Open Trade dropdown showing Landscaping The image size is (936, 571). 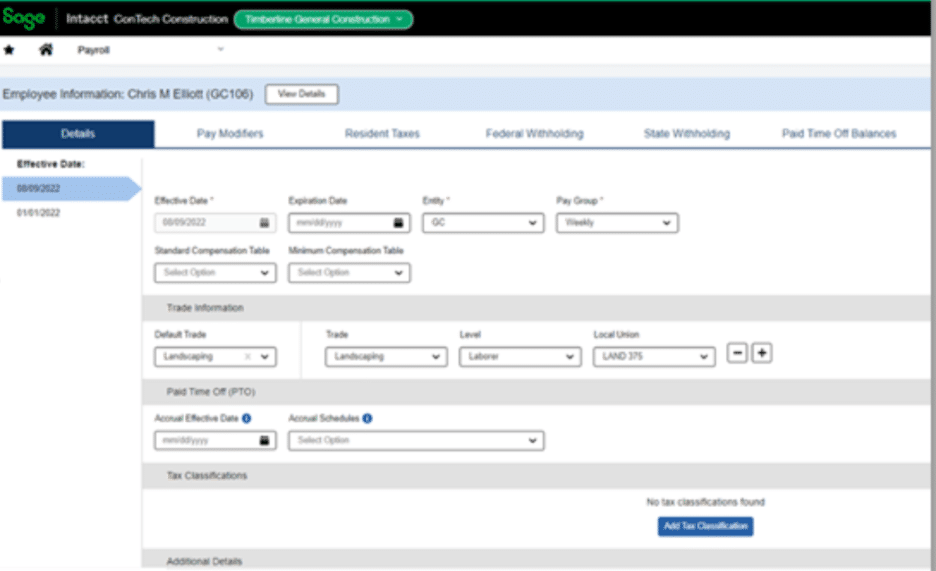(x=386, y=357)
